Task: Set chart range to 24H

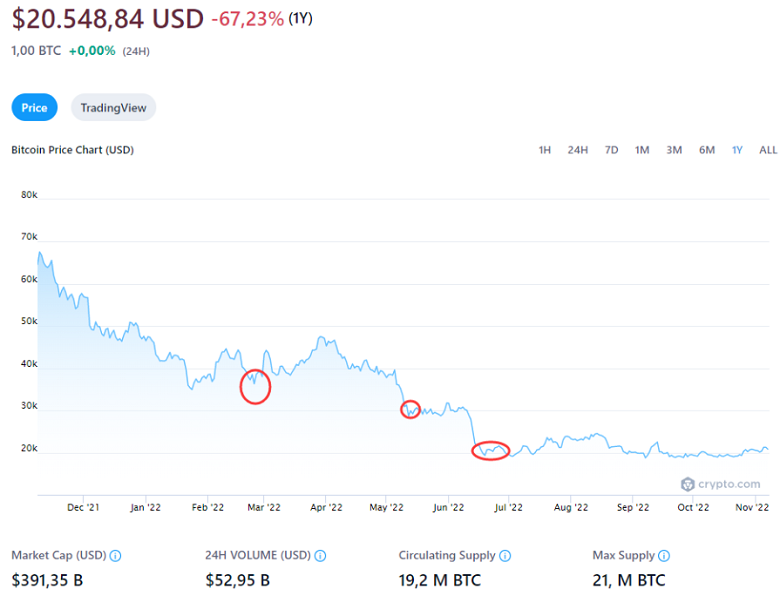Action: tap(578, 150)
